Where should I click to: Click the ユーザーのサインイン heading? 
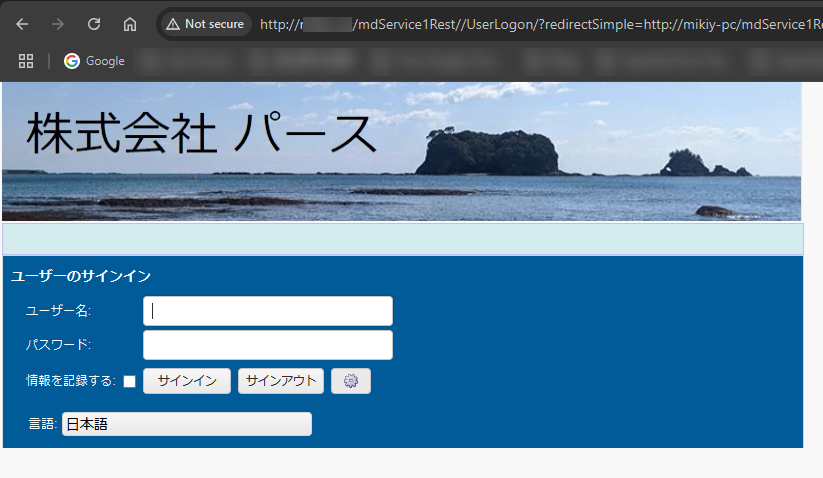81,276
